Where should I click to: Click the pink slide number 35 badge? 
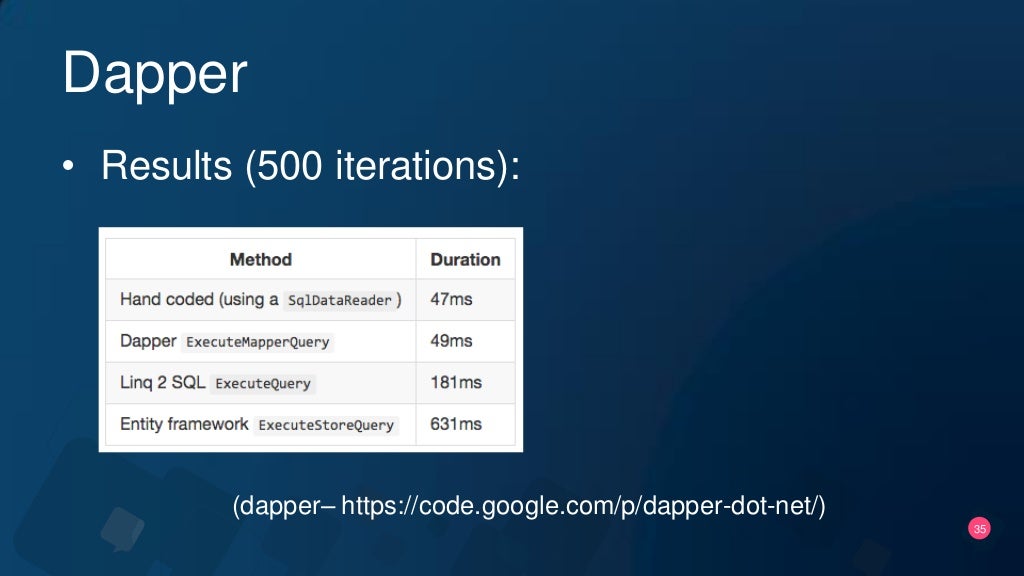point(980,529)
